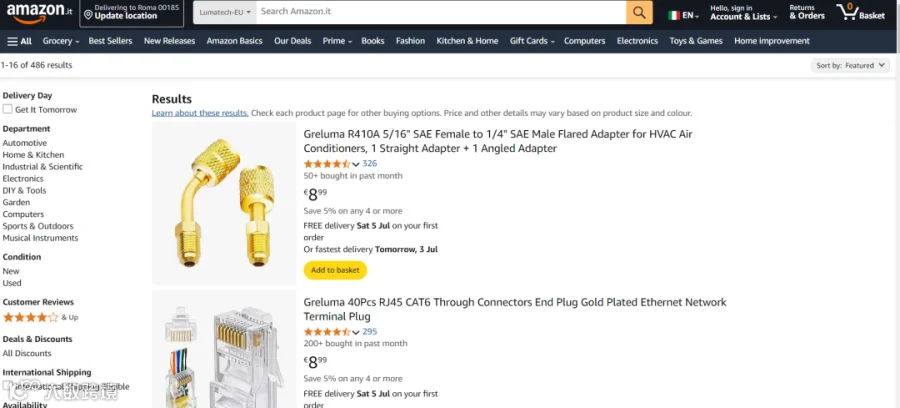Expand the Lumatech-EU search category dropdown

tap(224, 12)
